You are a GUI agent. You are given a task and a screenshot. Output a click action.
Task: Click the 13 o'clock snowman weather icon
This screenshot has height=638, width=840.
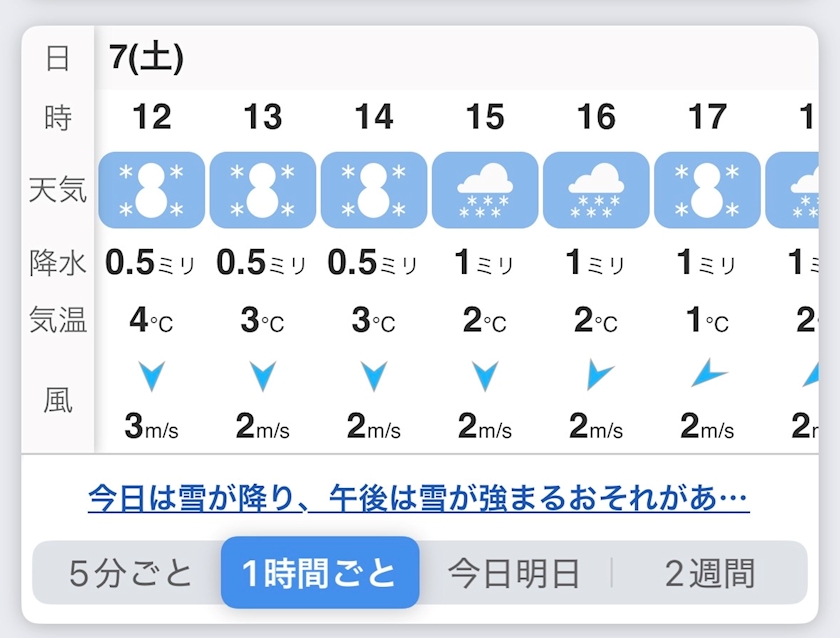pyautogui.click(x=262, y=190)
